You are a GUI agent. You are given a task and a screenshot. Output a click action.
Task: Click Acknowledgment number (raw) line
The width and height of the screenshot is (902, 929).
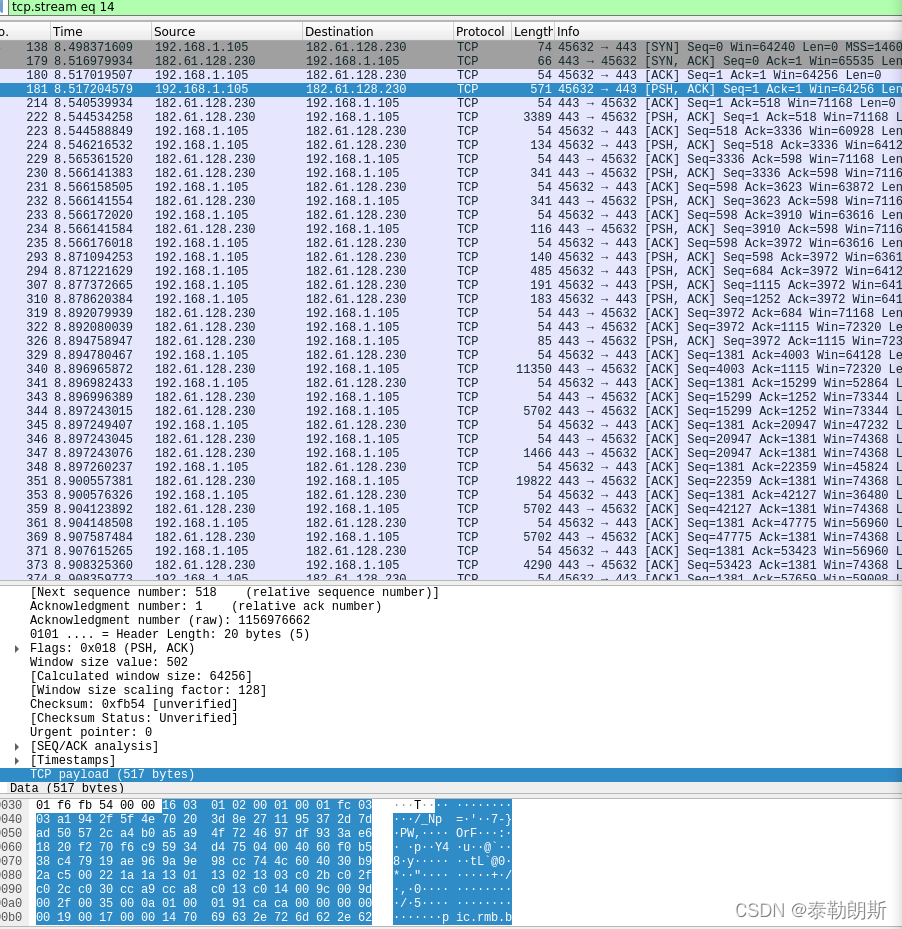click(169, 620)
